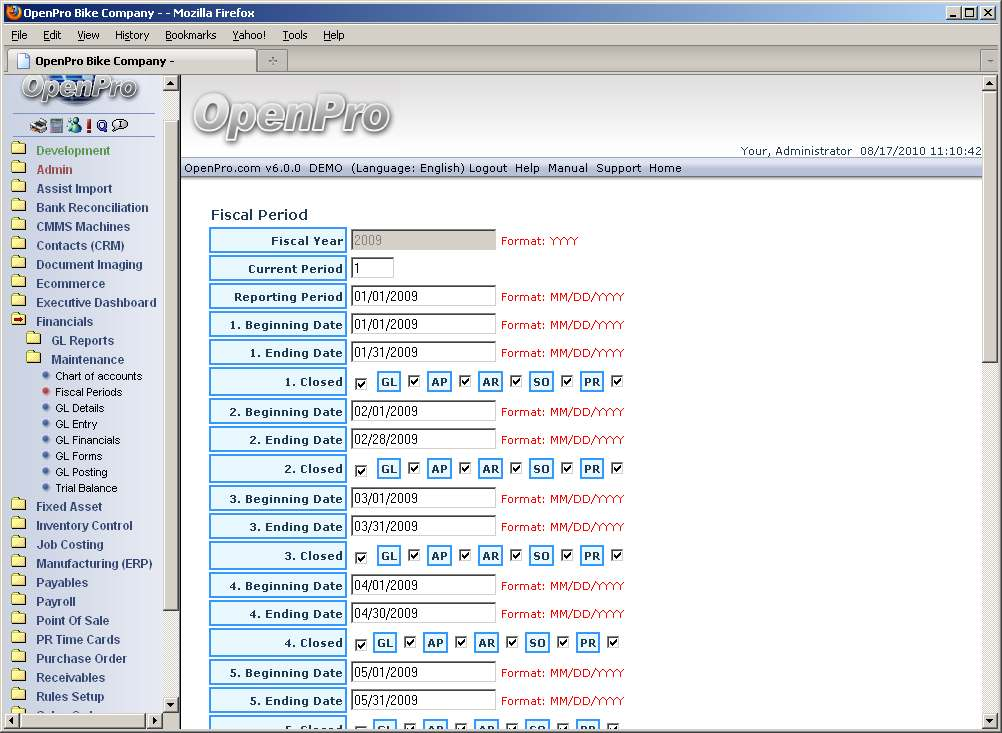Viewport: 1002px width, 733px height.
Task: Click the speech bubble info icon
Action: (x=120, y=126)
